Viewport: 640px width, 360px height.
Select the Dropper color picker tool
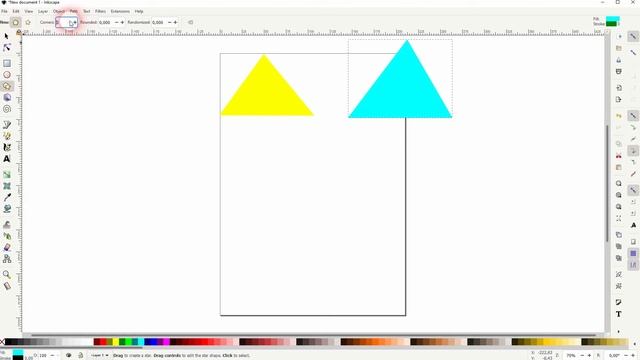tap(7, 198)
